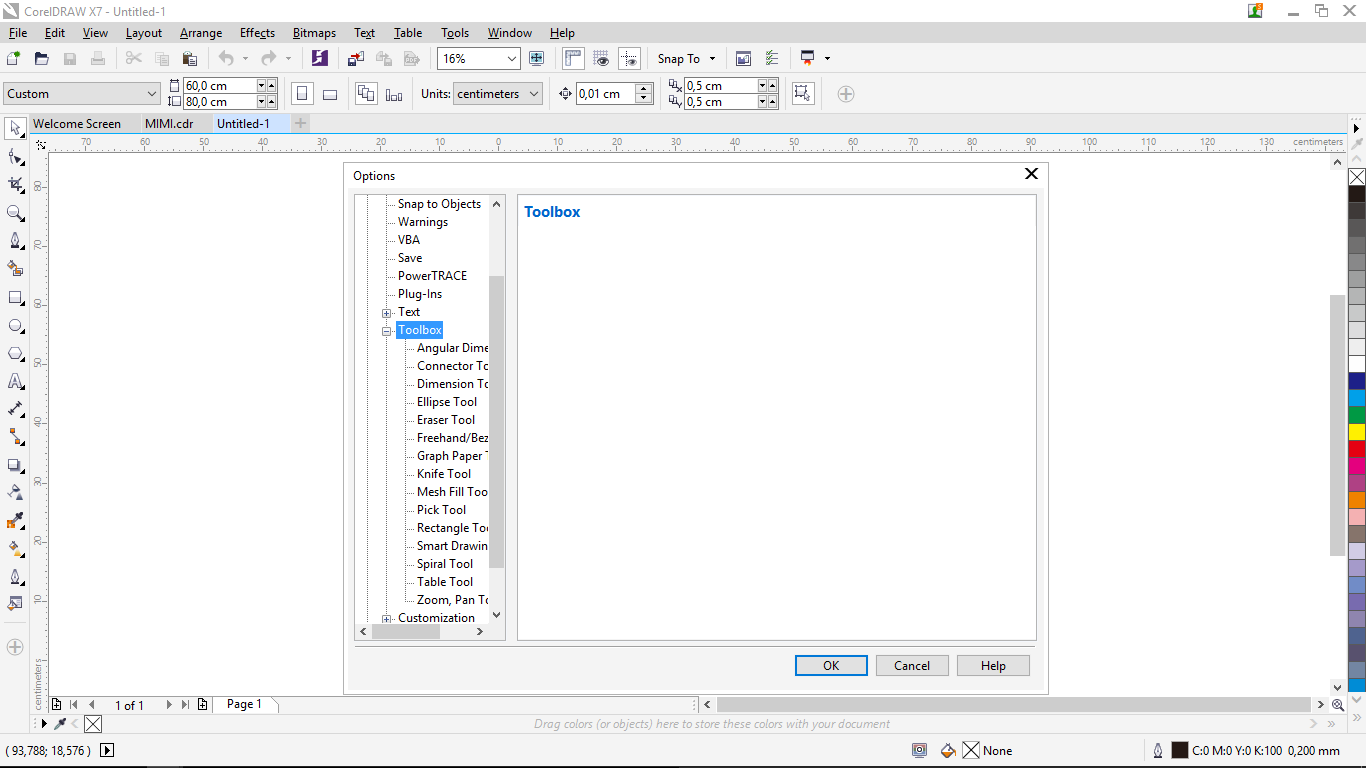Create a new document
The height and width of the screenshot is (768, 1366).
click(13, 59)
